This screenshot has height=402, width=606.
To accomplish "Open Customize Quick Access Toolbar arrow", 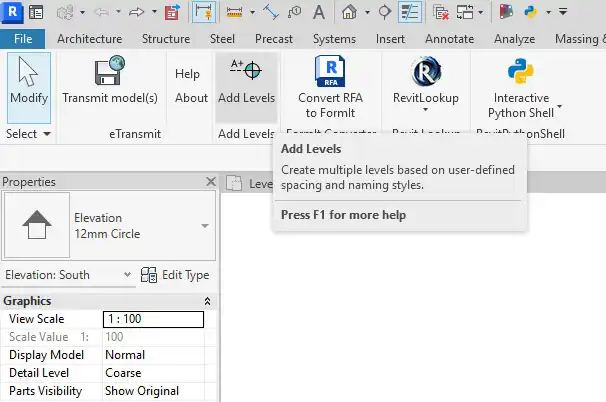I will tap(563, 12).
